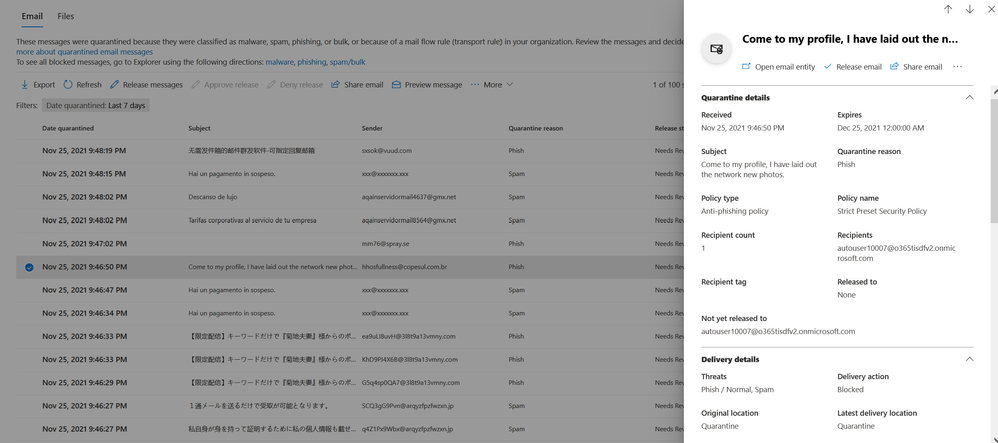This screenshot has width=998, height=443.
Task: Select the Email tab
Action: coord(32,16)
